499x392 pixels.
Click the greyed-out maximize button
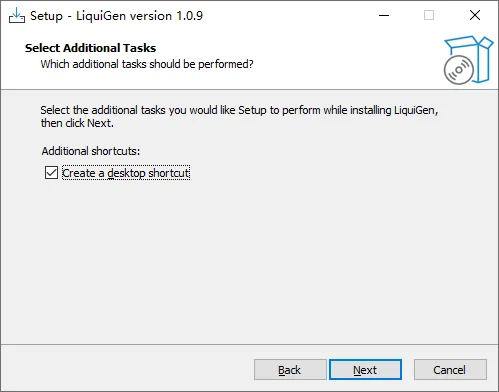pyautogui.click(x=429, y=15)
